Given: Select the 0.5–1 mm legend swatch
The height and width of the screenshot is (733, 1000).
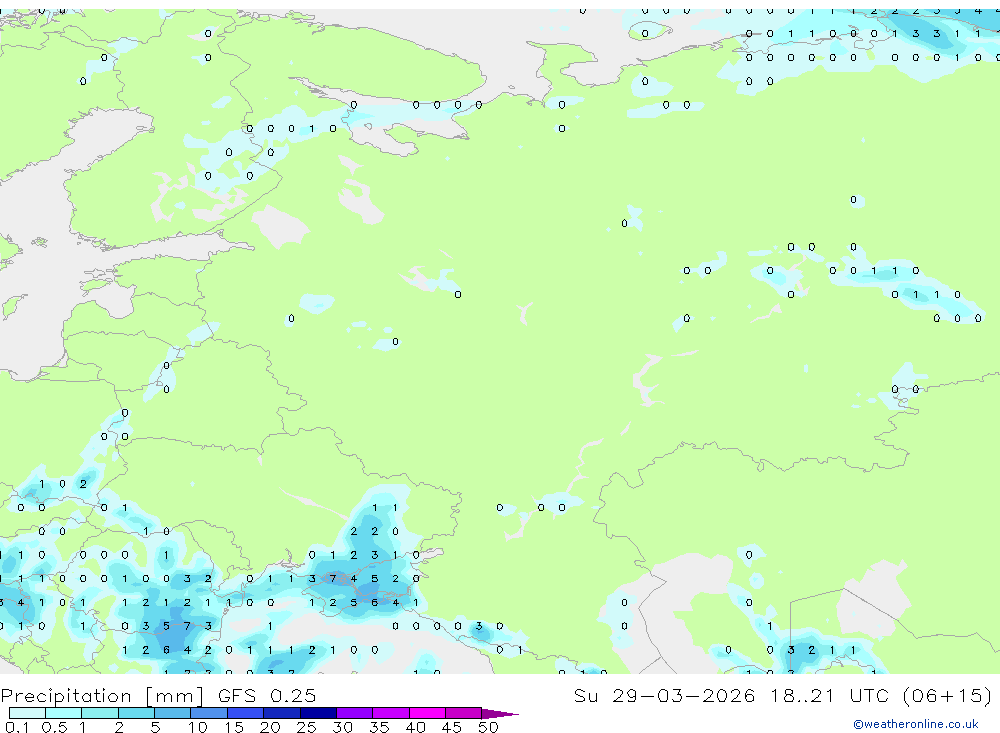Looking at the screenshot, I should tap(64, 713).
